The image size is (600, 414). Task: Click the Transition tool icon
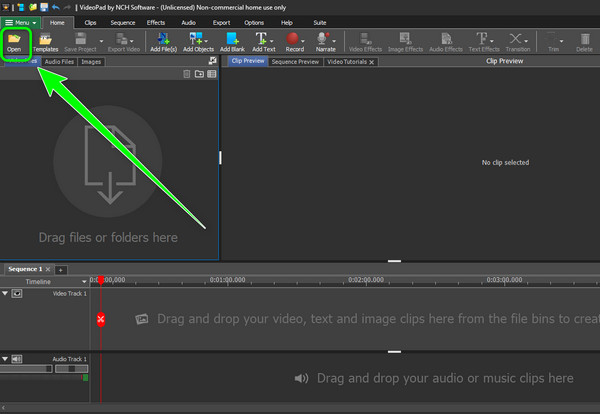tap(515, 39)
